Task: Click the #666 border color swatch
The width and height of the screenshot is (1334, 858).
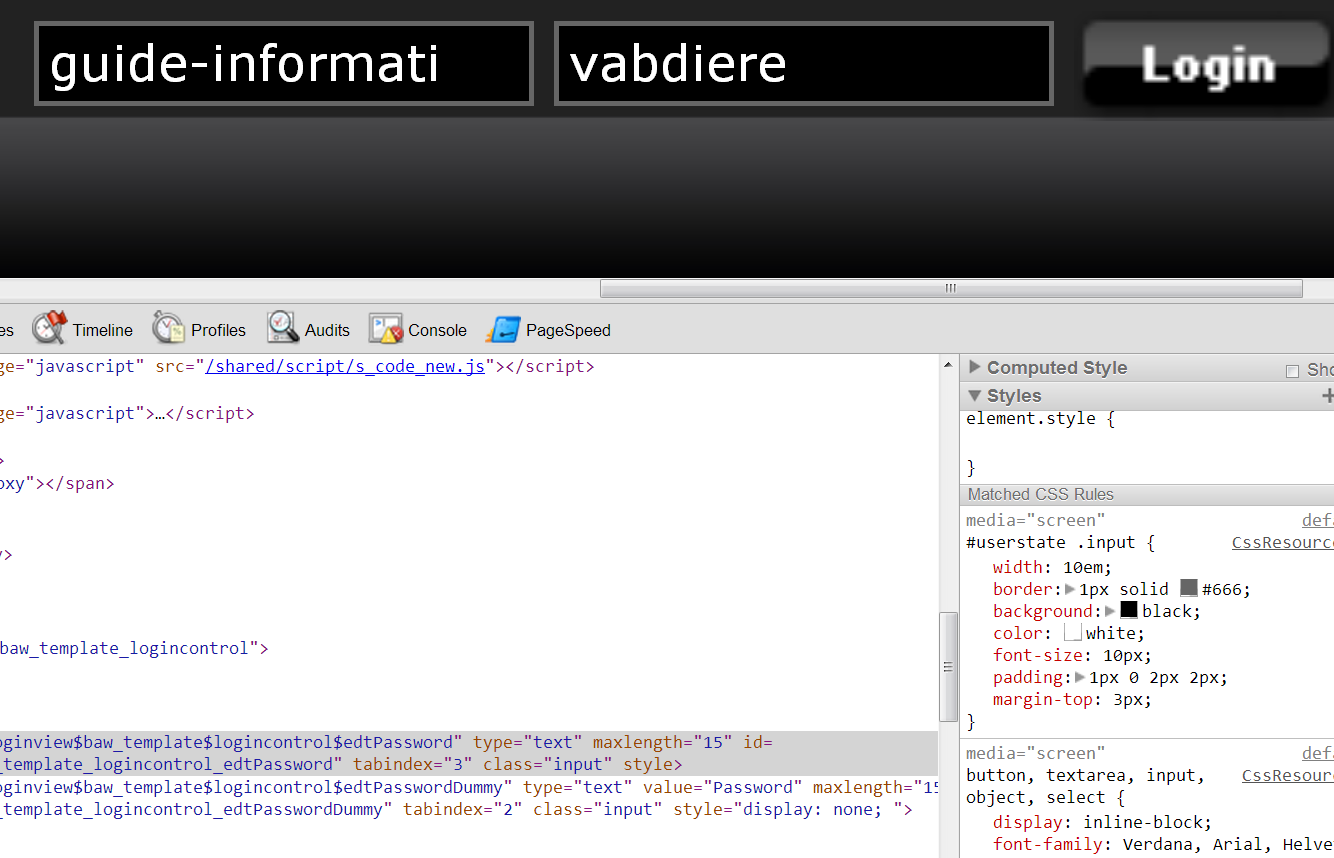Action: coord(1189,588)
